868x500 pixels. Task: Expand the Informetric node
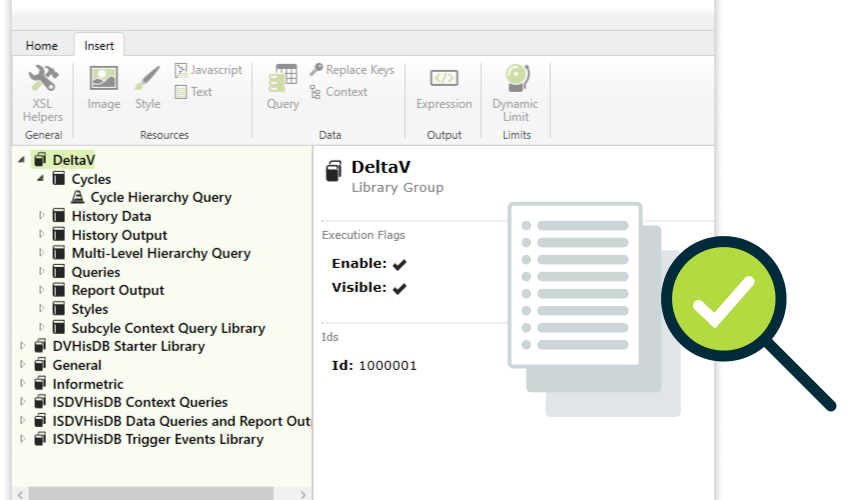[x=23, y=383]
